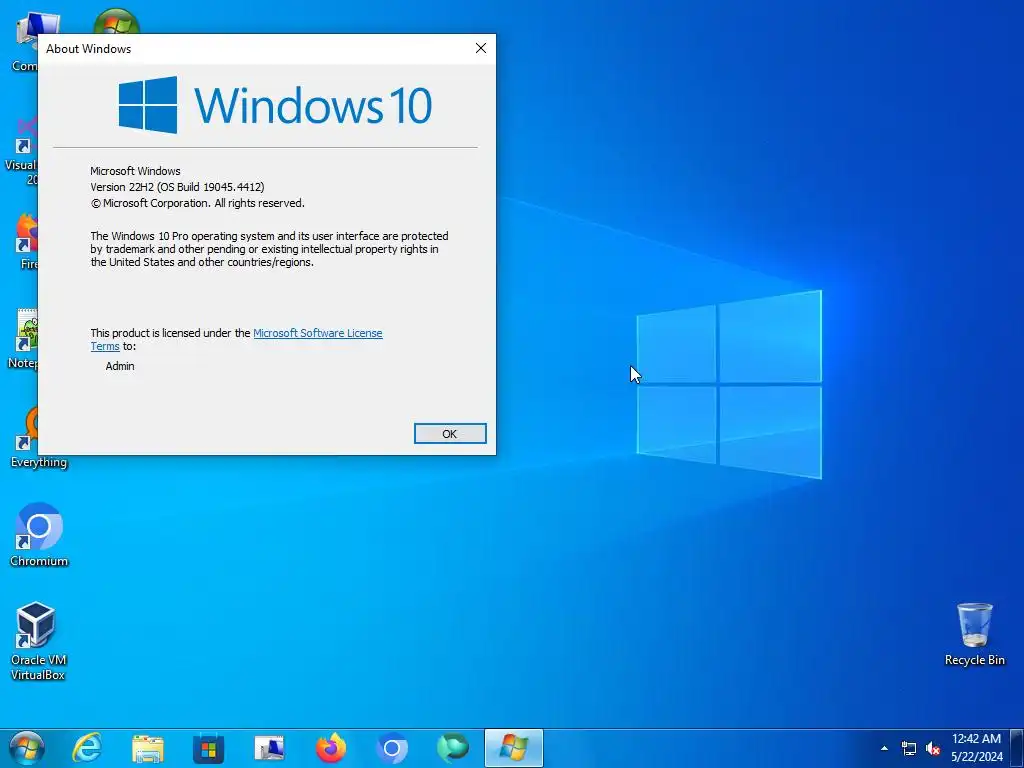The image size is (1024, 768).
Task: Open the Start menu orb
Action: click(x=27, y=748)
